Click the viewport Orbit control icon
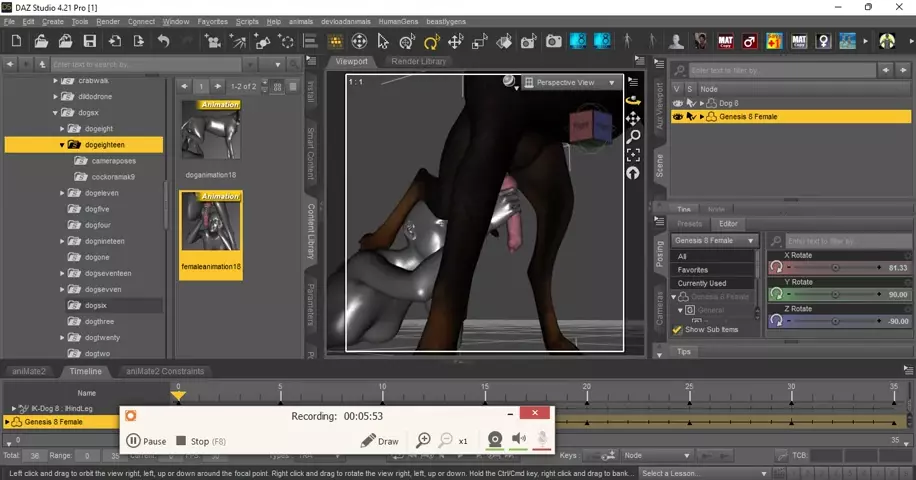Image resolution: width=916 pixels, height=480 pixels. point(633,101)
